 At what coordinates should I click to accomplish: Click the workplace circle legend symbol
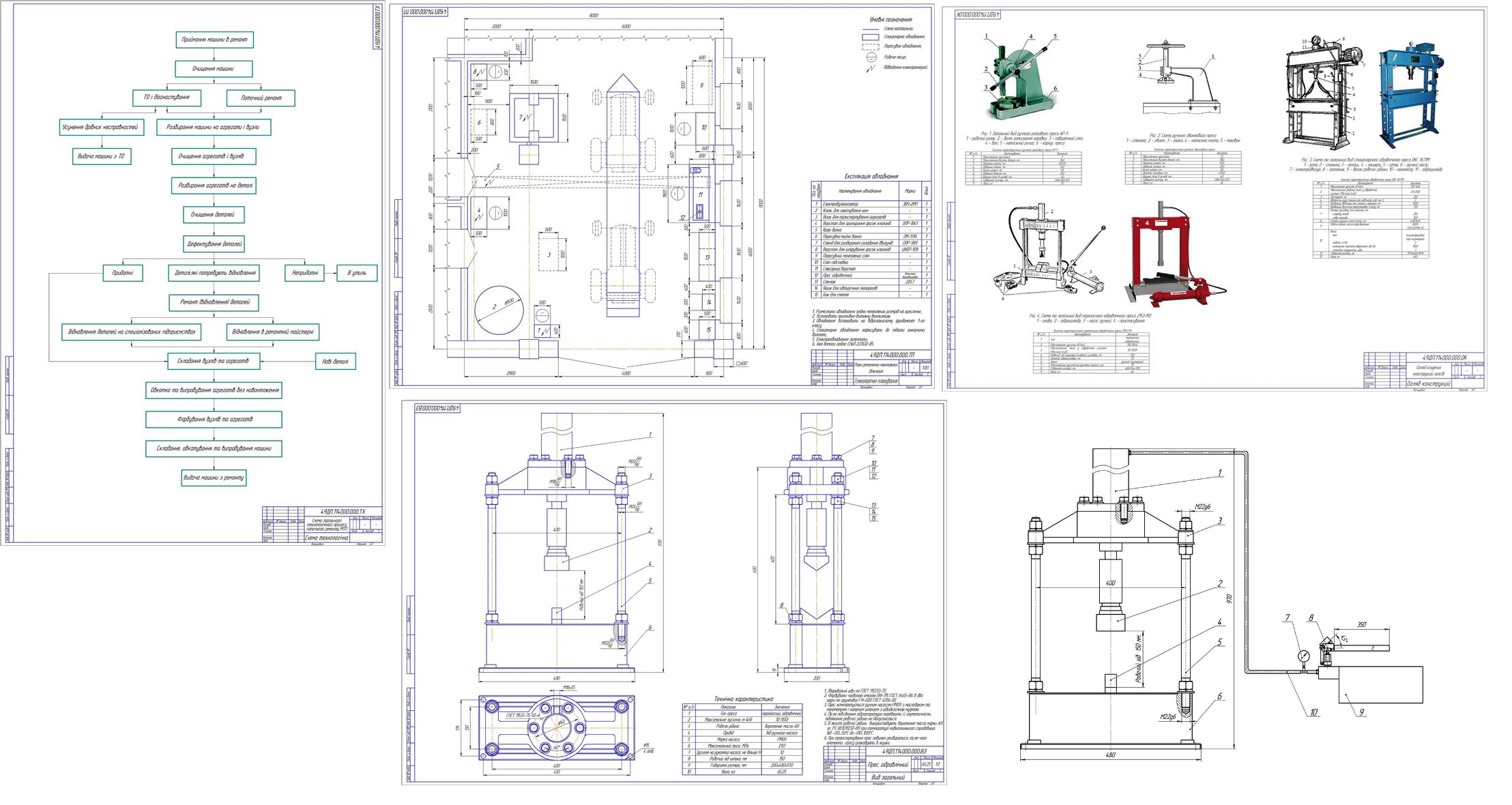pyautogui.click(x=870, y=58)
